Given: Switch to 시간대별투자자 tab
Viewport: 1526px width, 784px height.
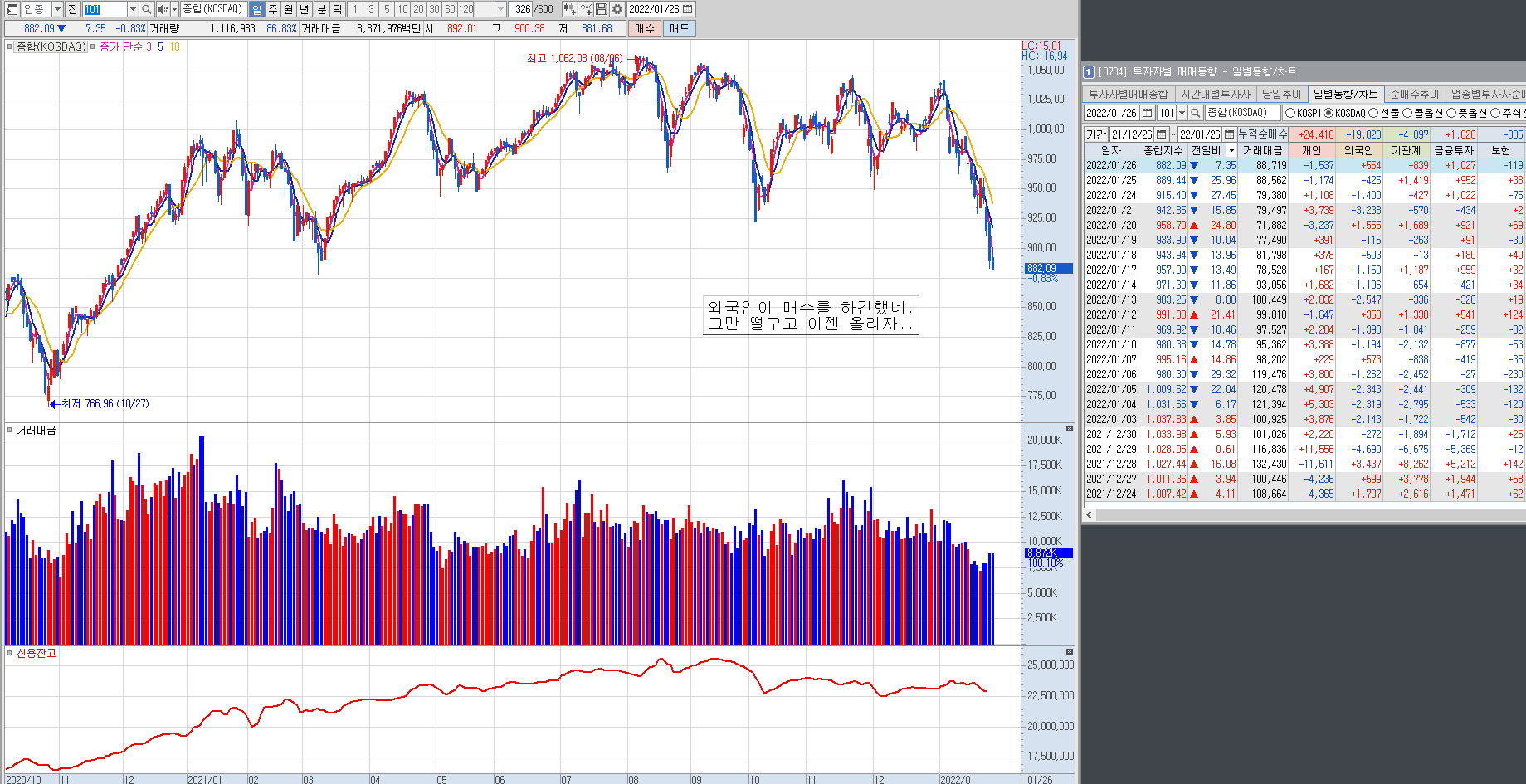Looking at the screenshot, I should pyautogui.click(x=1216, y=95).
